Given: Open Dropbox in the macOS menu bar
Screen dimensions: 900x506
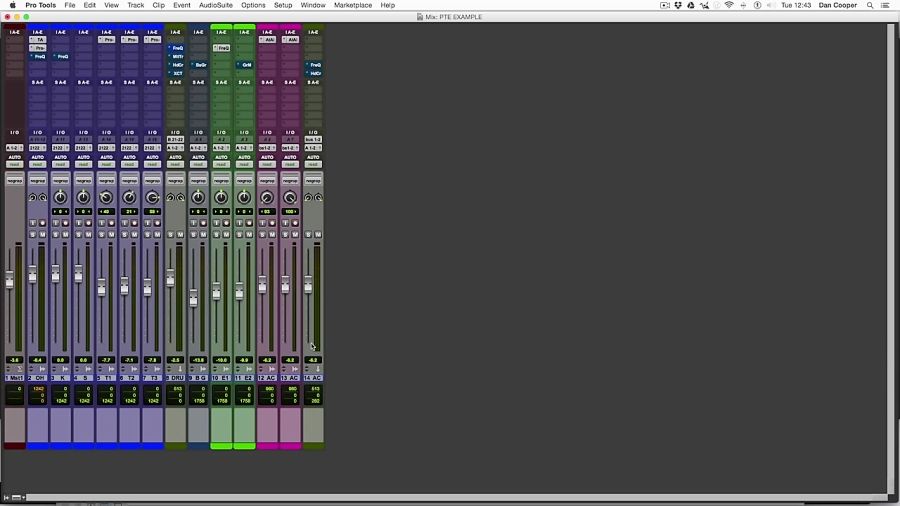Looking at the screenshot, I should 679,5.
